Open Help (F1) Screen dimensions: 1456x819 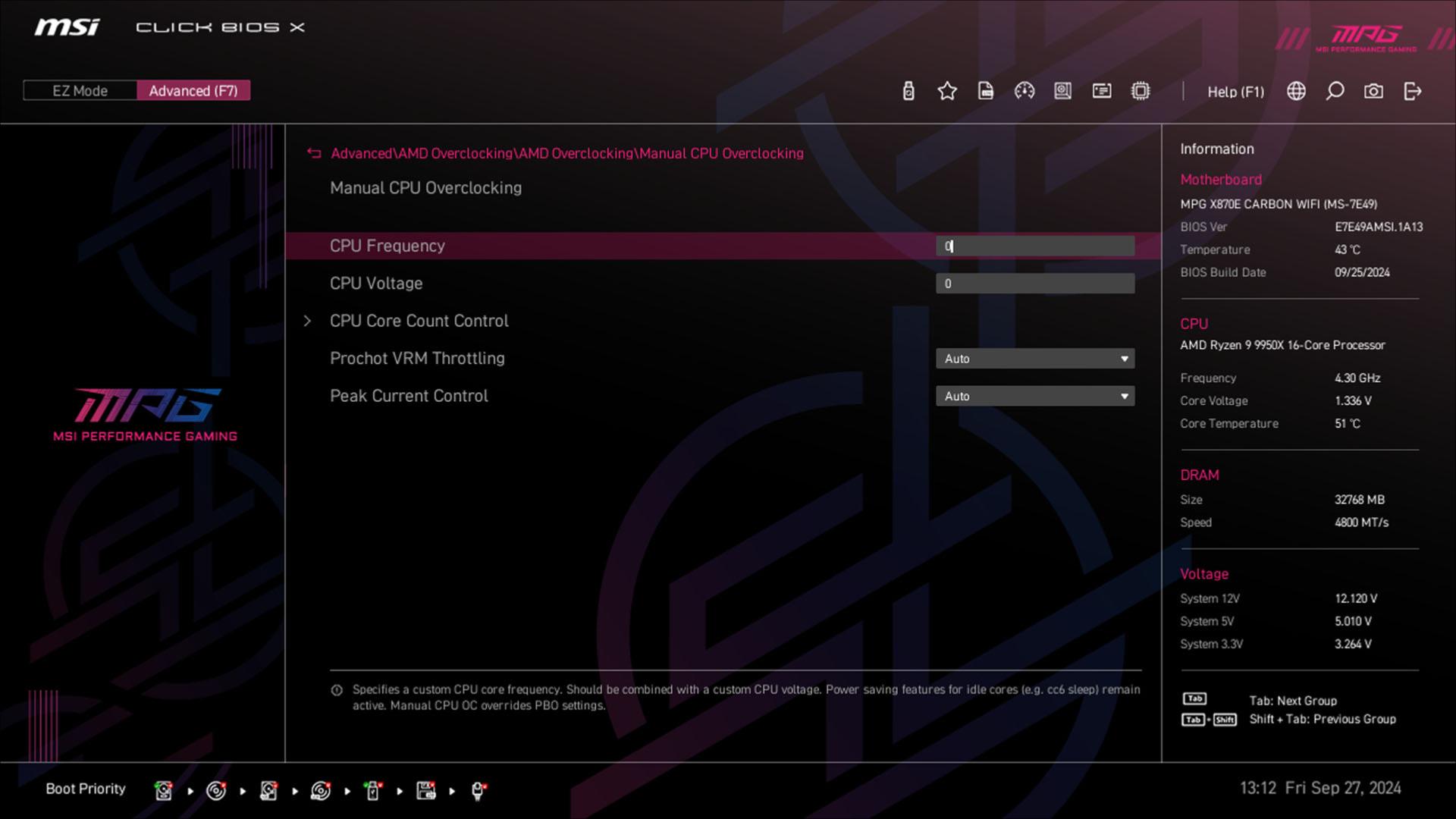1235,92
